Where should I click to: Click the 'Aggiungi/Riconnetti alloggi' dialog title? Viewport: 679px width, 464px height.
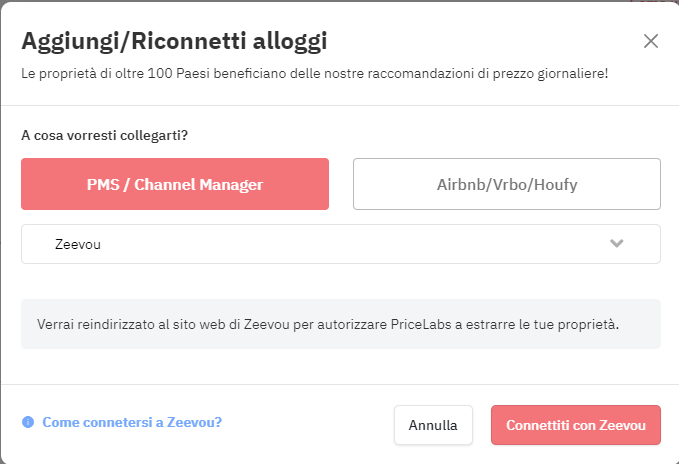(x=174, y=41)
